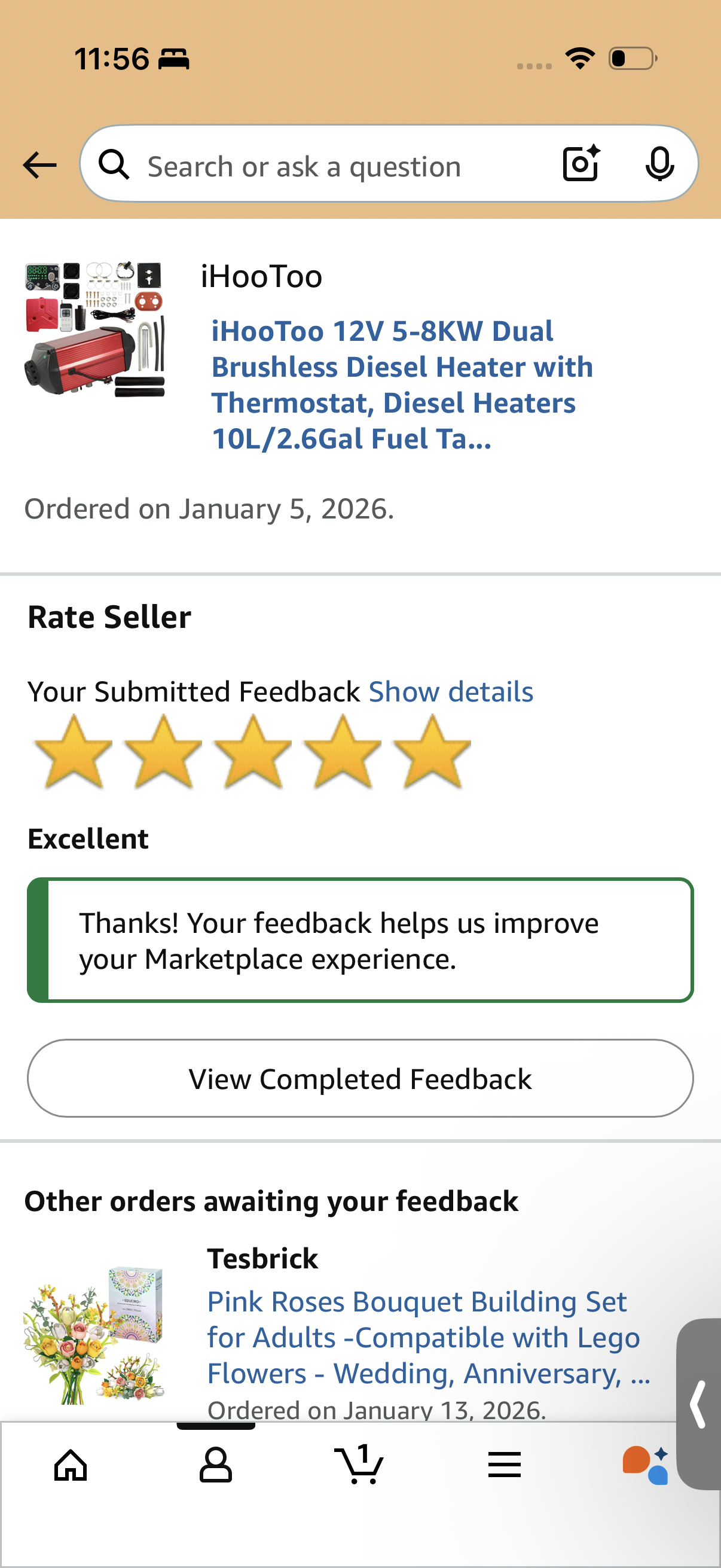This screenshot has width=721, height=1568.
Task: Open the account profile tab
Action: [x=215, y=1465]
